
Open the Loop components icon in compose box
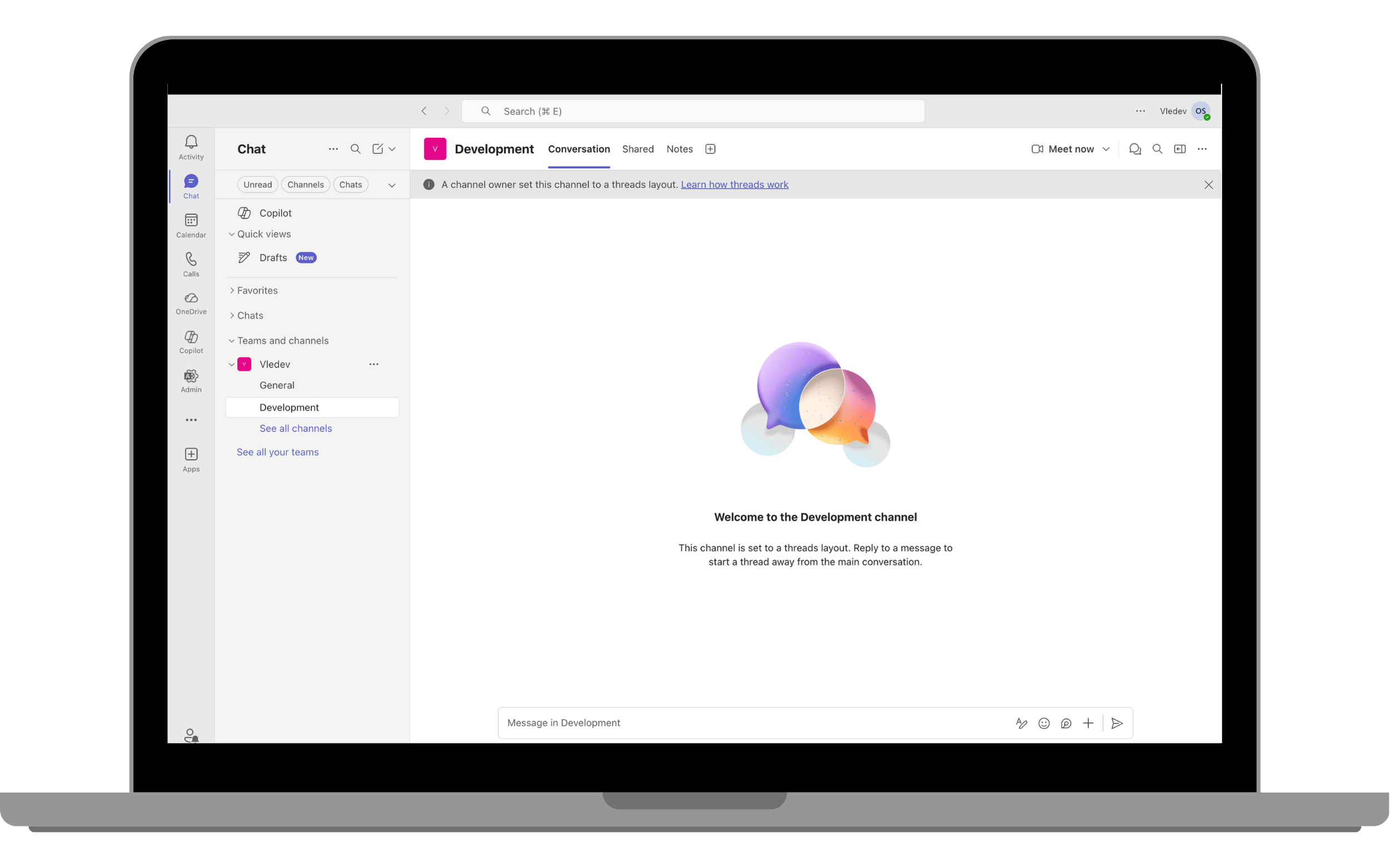coord(1066,724)
